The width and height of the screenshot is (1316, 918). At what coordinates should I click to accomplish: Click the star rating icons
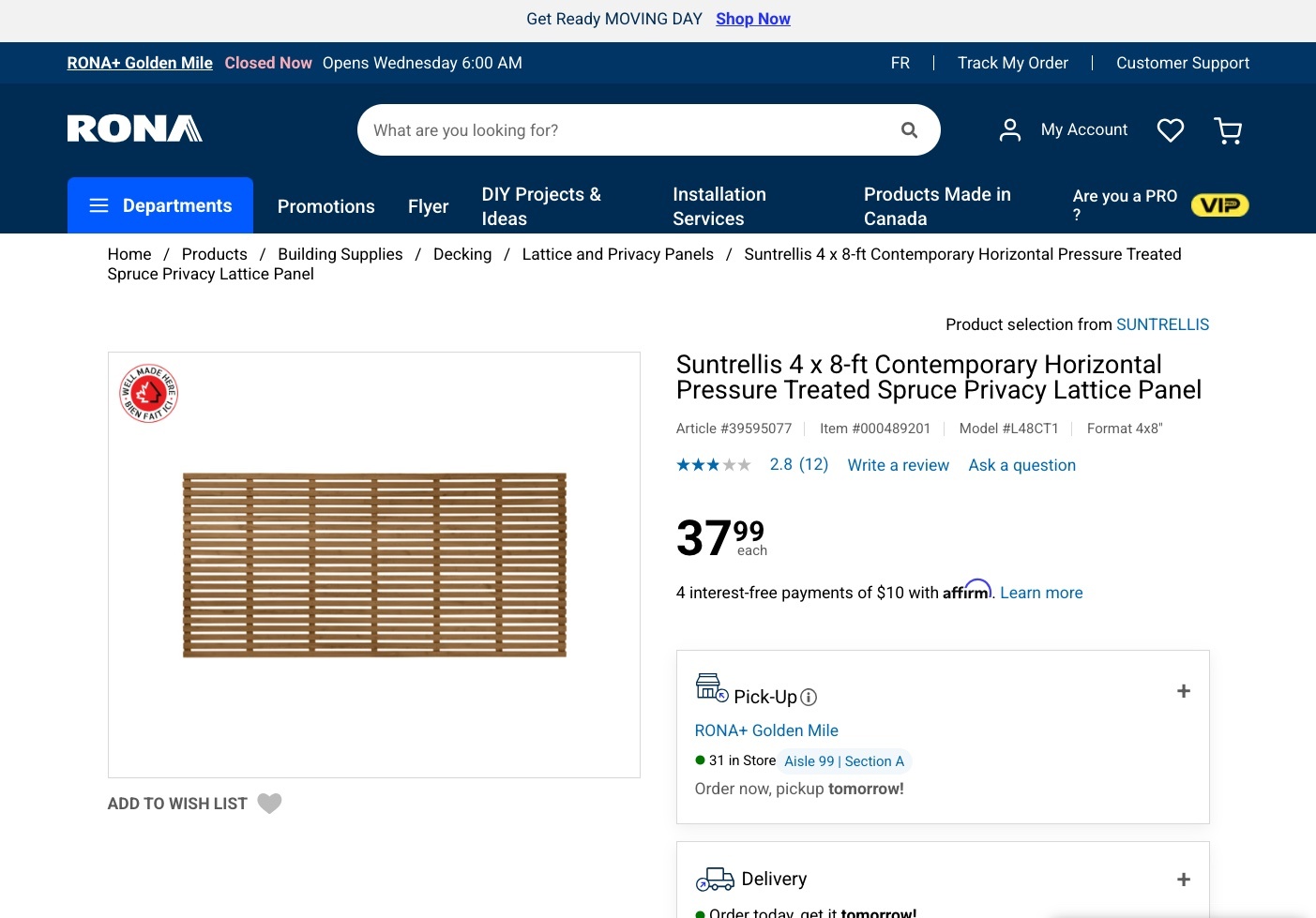tap(714, 465)
